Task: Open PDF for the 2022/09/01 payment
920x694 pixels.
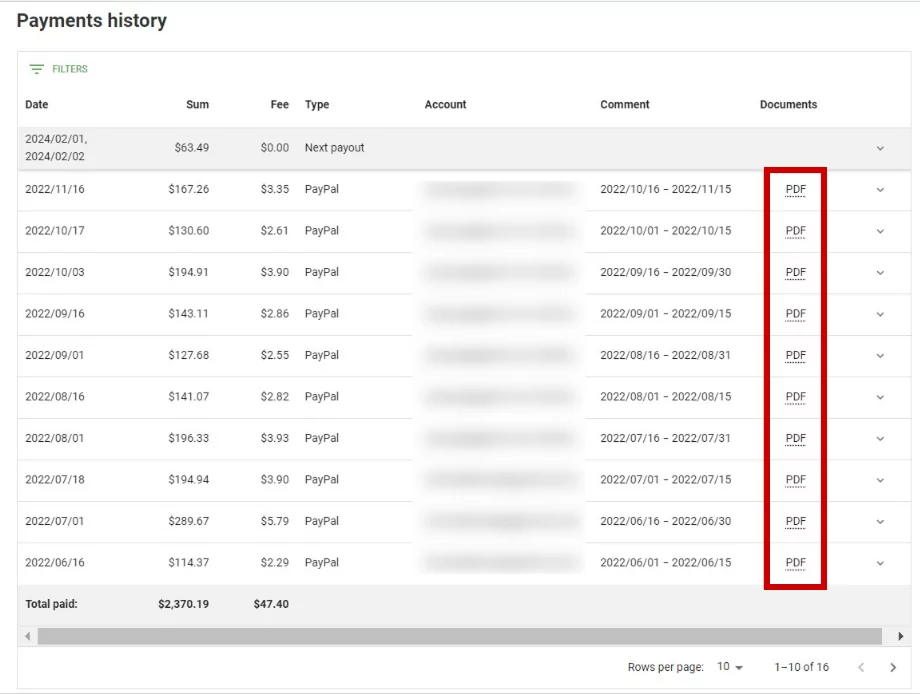Action: point(795,355)
